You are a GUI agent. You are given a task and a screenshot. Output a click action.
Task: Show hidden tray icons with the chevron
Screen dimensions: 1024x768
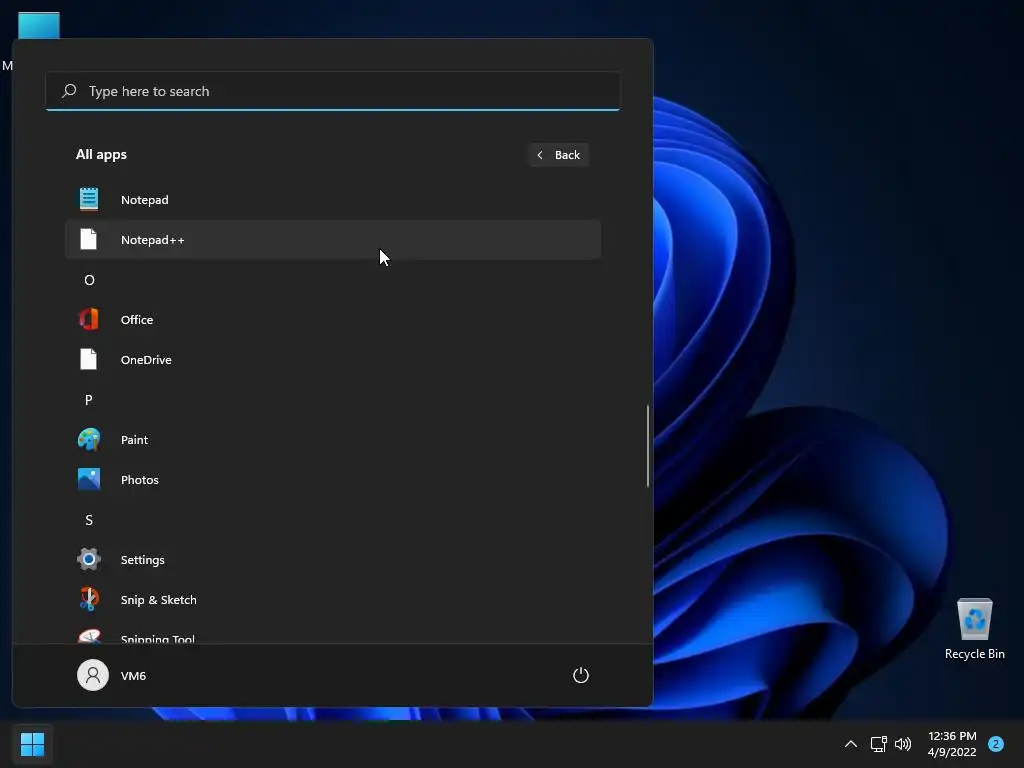(851, 744)
